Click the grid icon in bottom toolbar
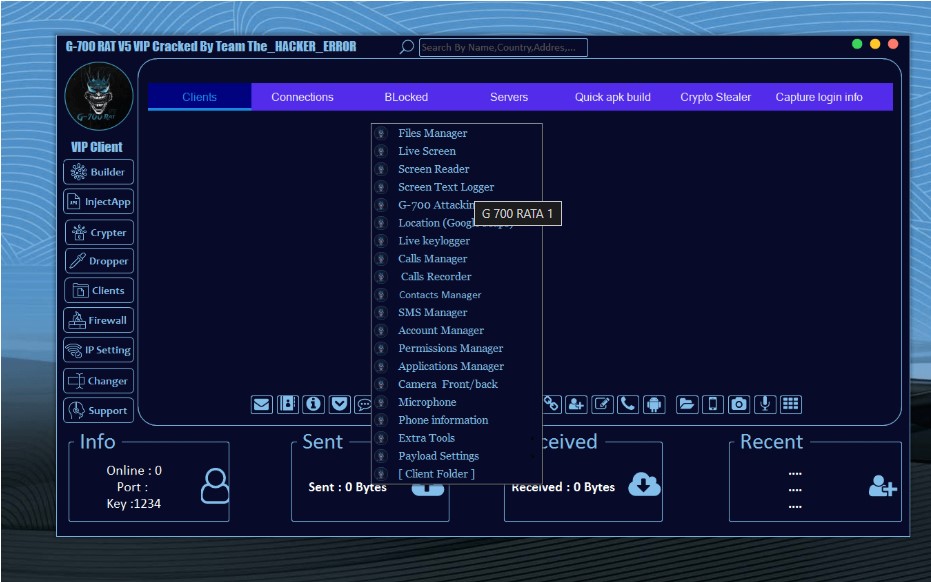This screenshot has width=931, height=582. point(791,404)
